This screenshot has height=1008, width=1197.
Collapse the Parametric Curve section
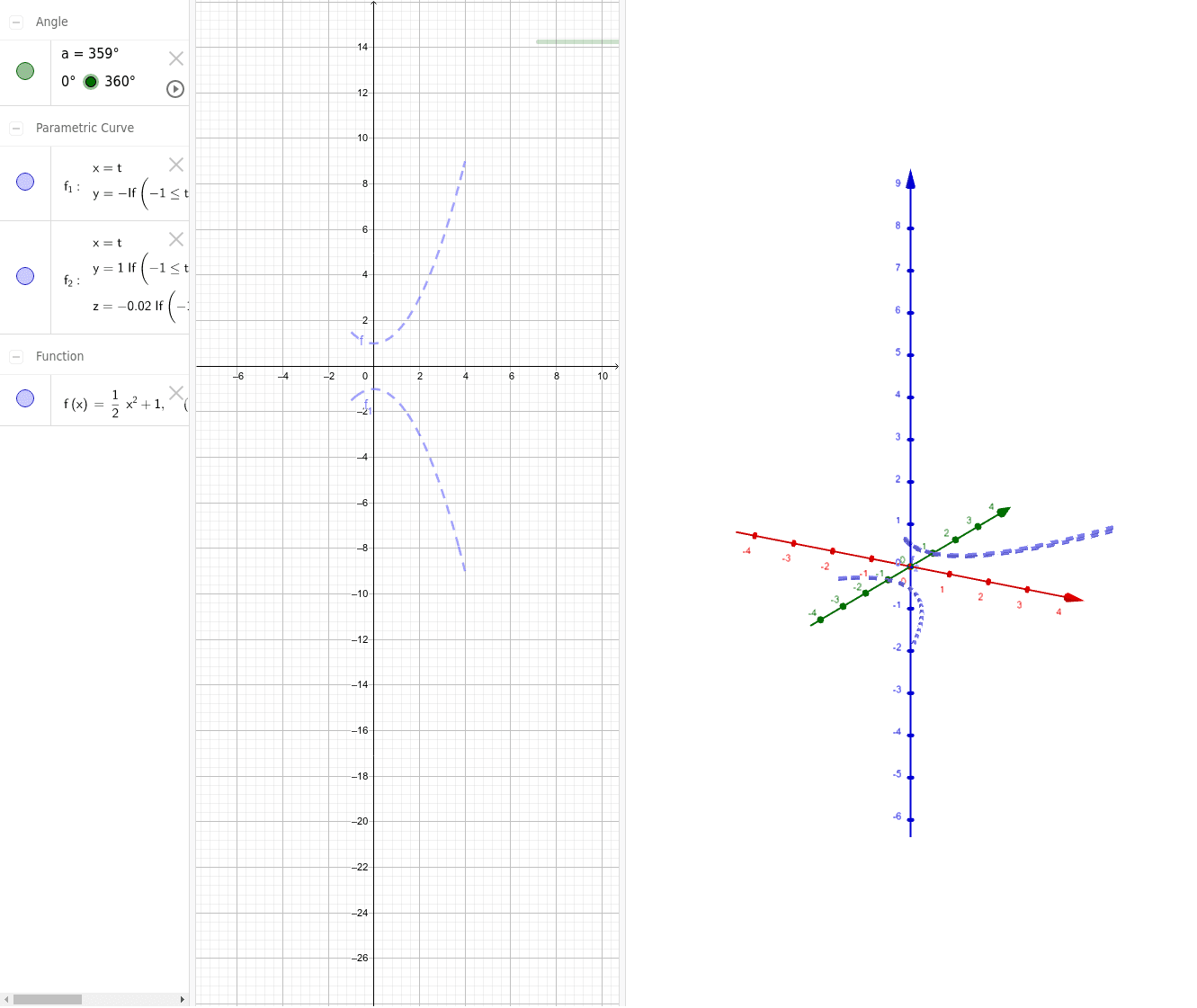click(15, 128)
